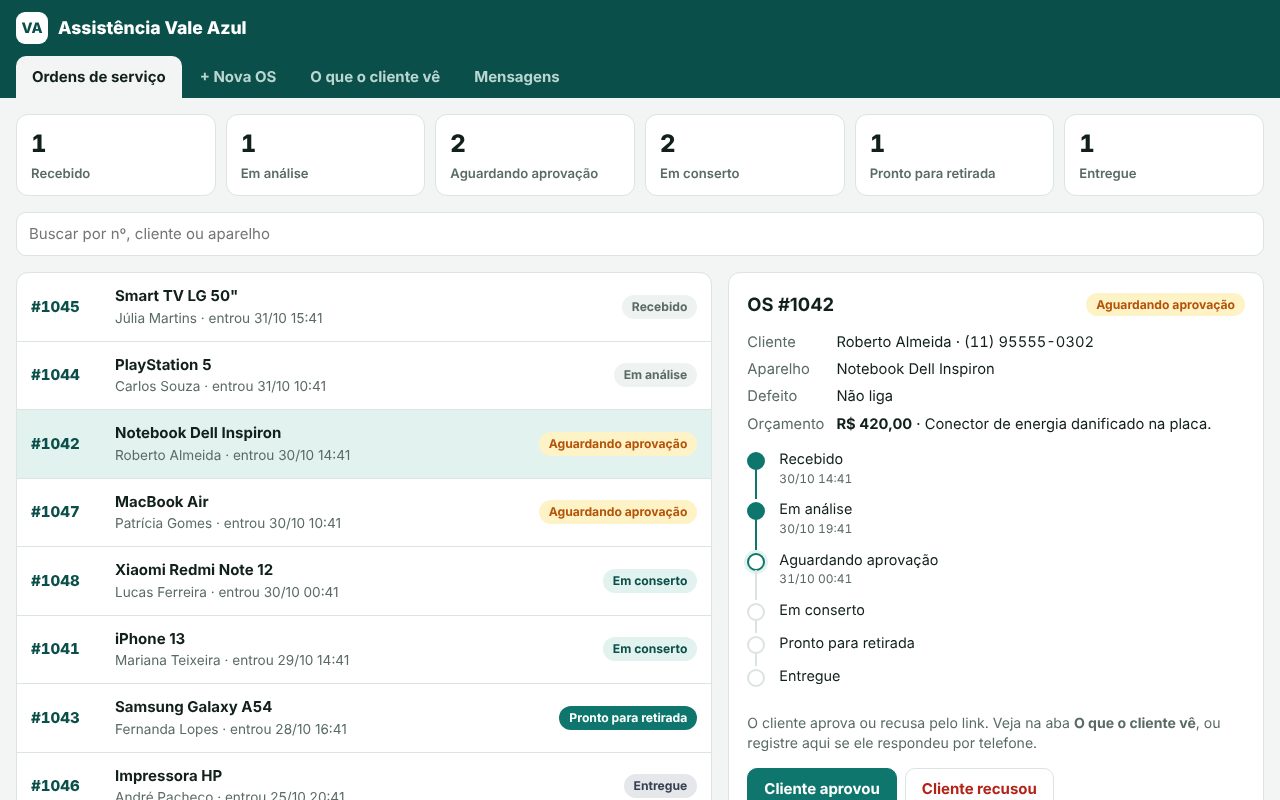Open order #1048 Xiaomi Redmi Note 12
Viewport: 1280px width, 800px height.
[364, 581]
